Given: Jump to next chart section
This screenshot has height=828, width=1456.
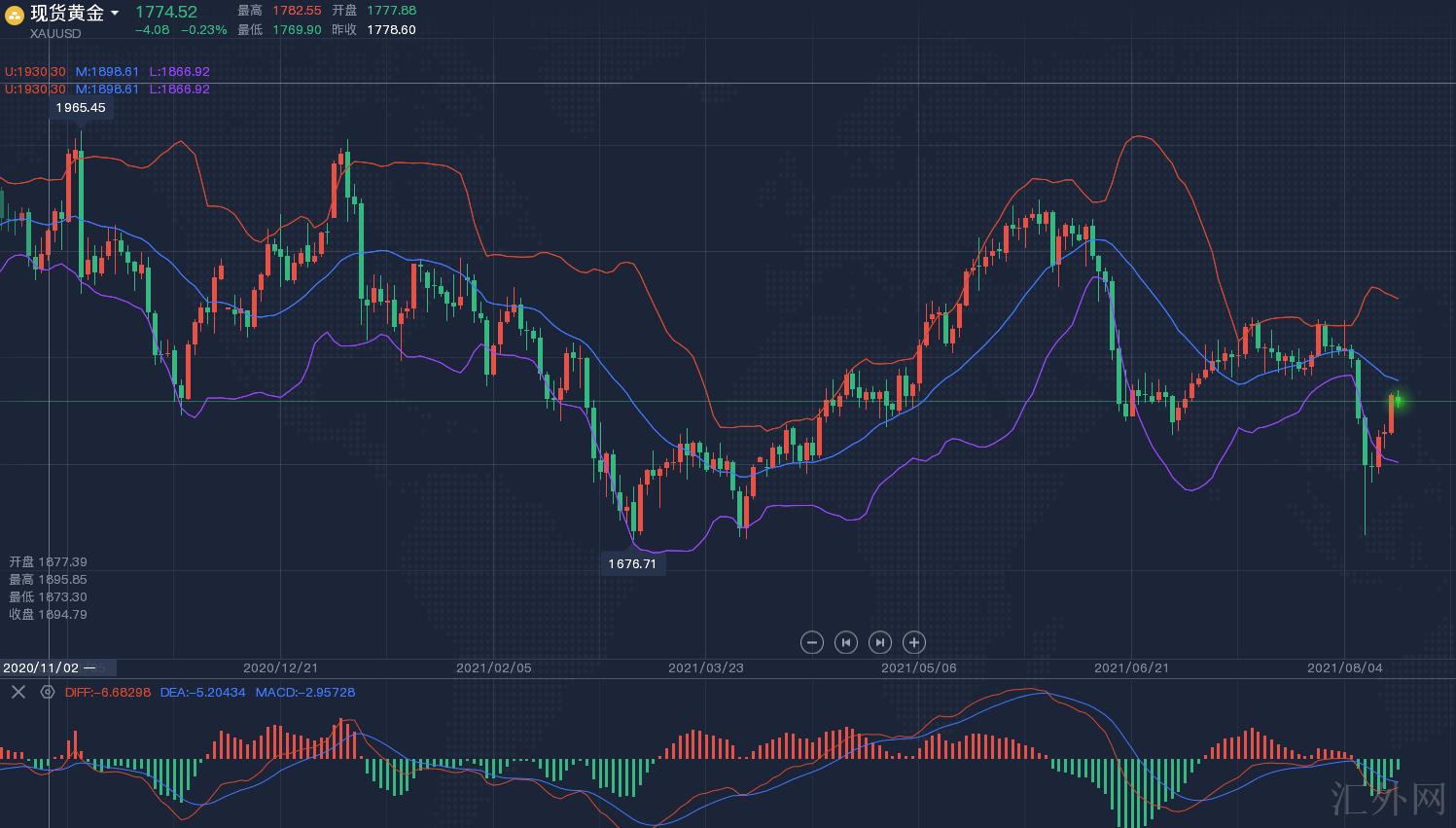Looking at the screenshot, I should 880,642.
